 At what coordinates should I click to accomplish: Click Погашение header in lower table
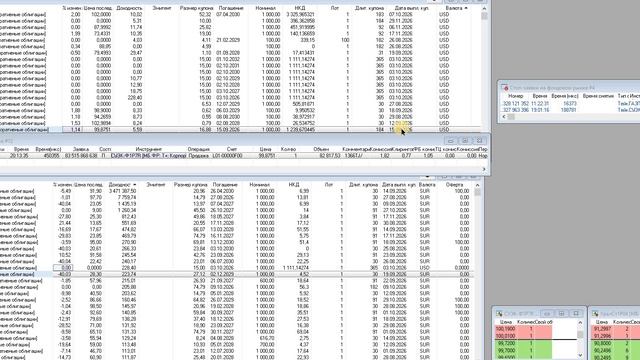[224, 185]
